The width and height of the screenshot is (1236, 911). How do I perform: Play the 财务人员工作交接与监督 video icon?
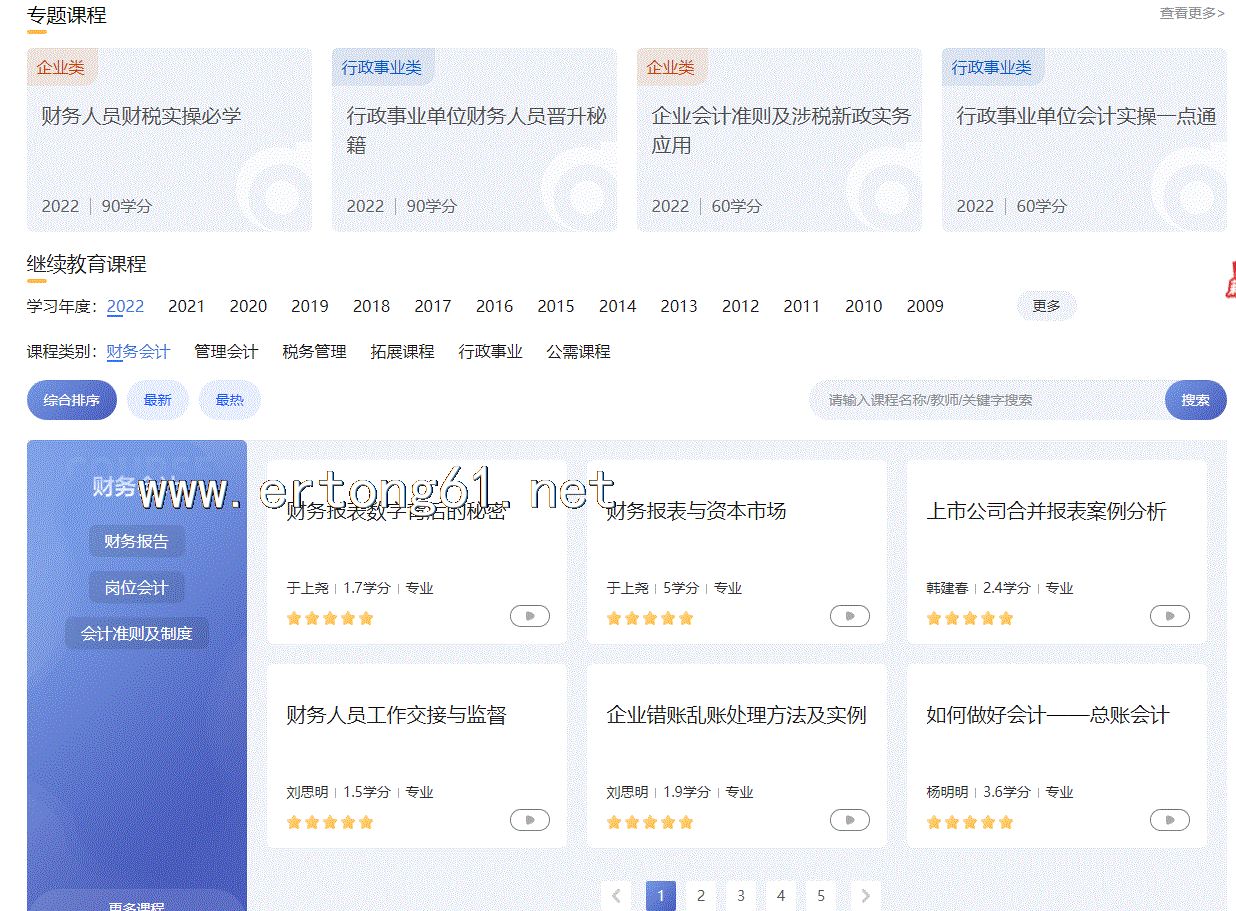[529, 820]
